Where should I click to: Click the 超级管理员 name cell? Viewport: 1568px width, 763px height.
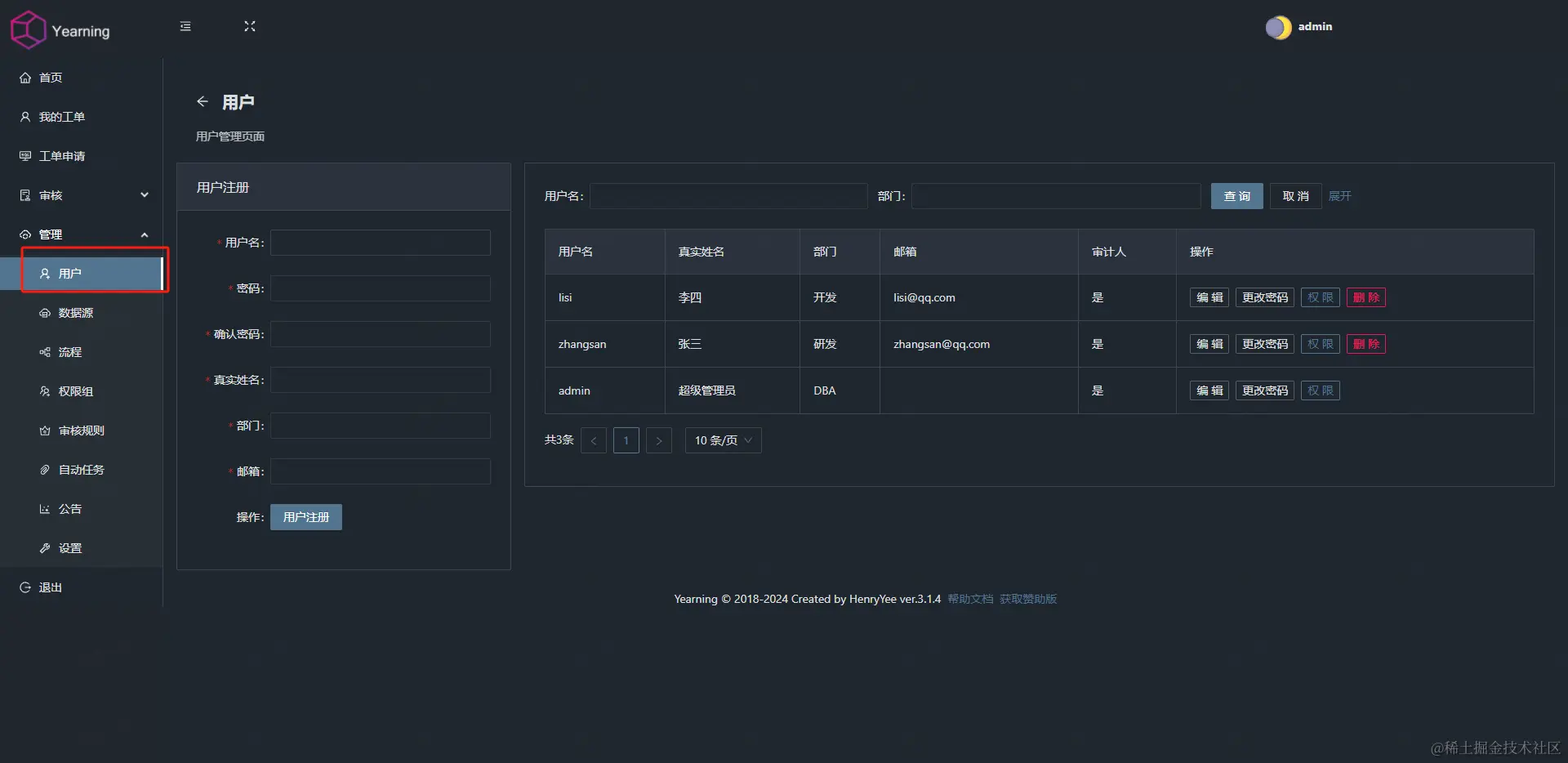tap(733, 390)
